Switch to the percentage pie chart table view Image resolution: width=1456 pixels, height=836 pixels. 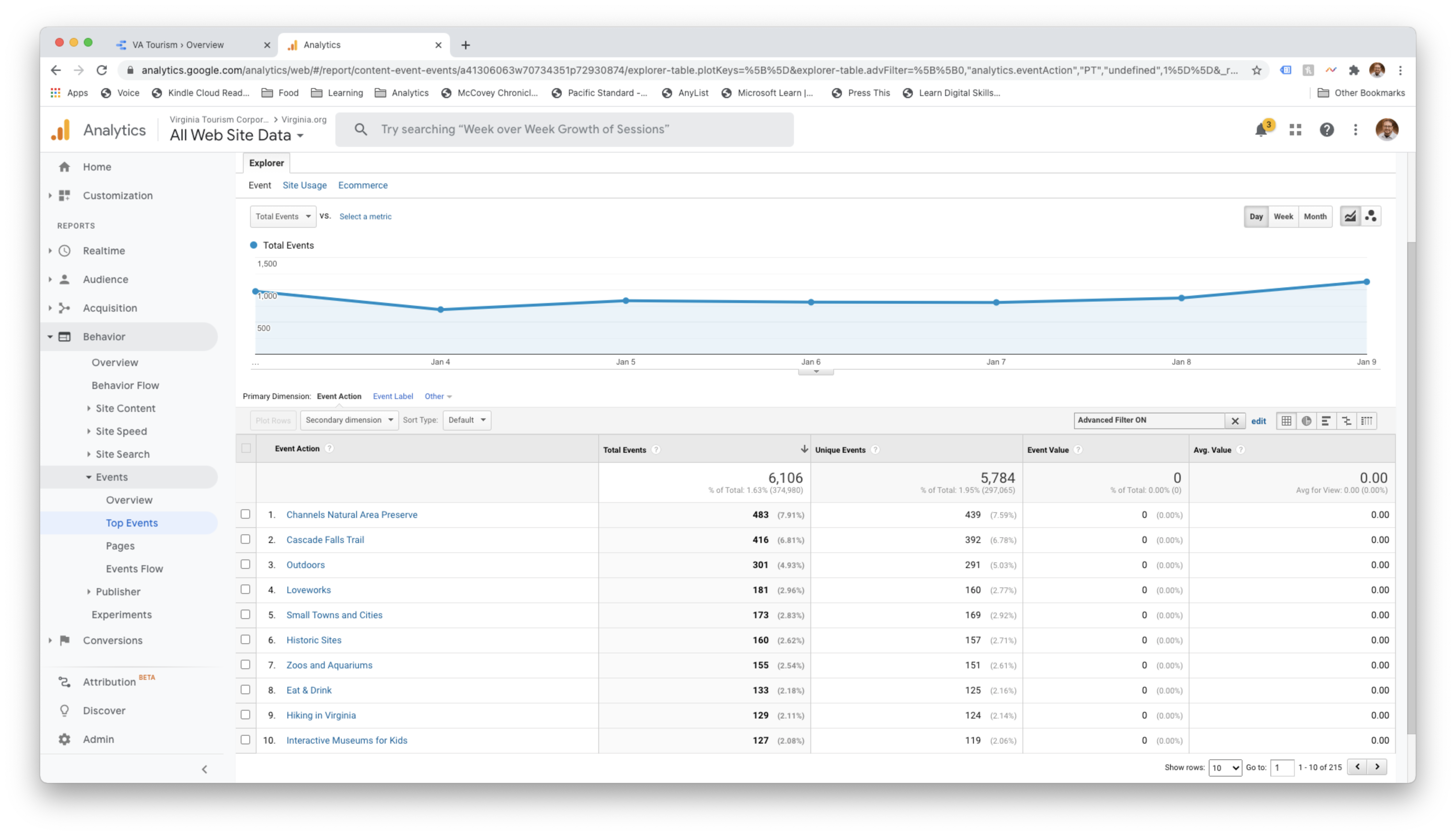(x=1307, y=421)
